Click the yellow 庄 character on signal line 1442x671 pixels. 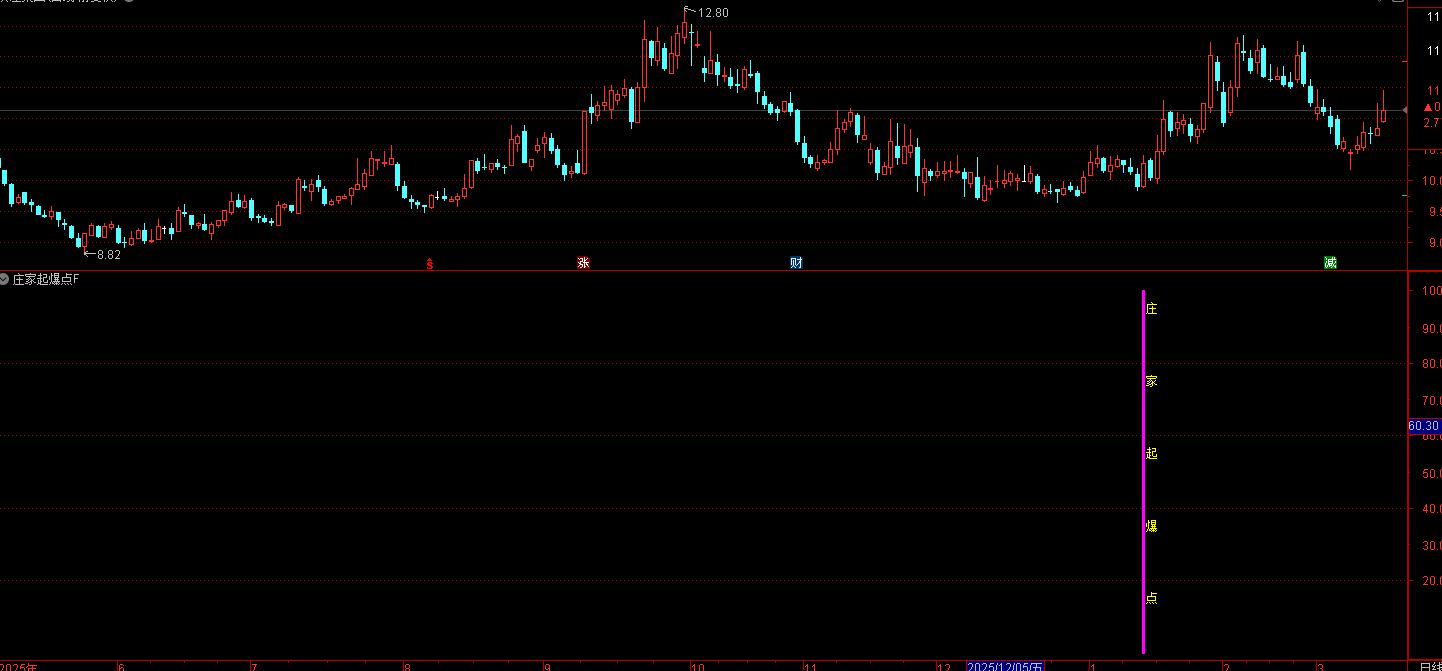point(1152,309)
